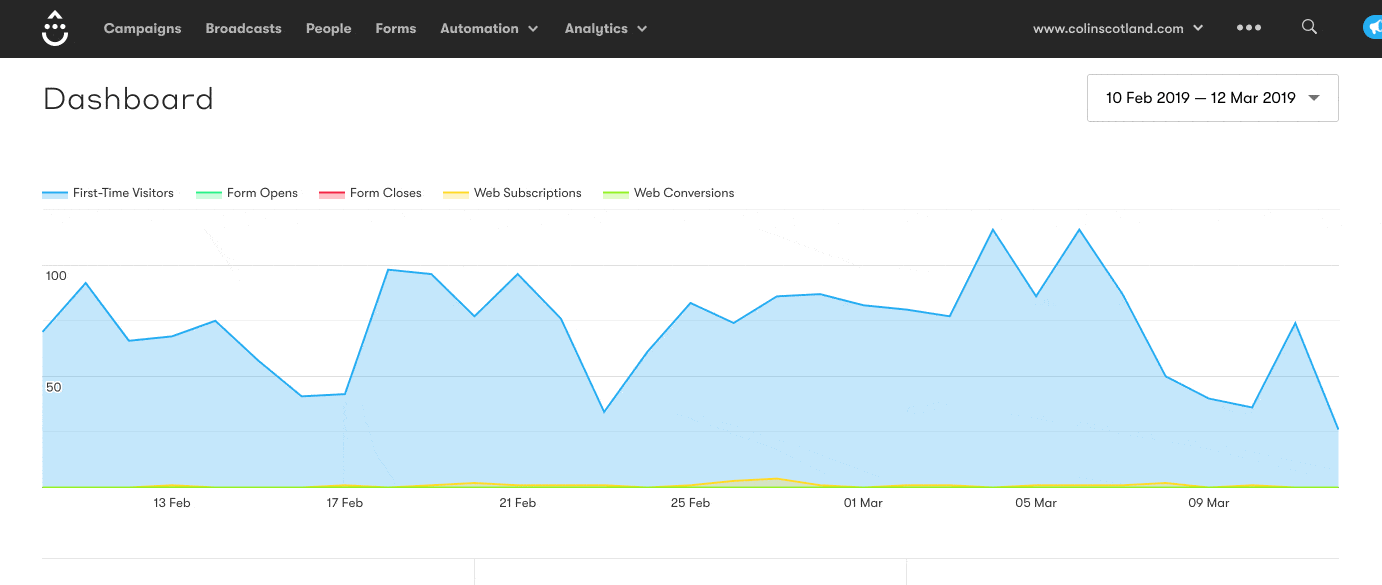Toggle Web Conversions series in legend
Viewport: 1382px width, 585px height.
coord(668,193)
